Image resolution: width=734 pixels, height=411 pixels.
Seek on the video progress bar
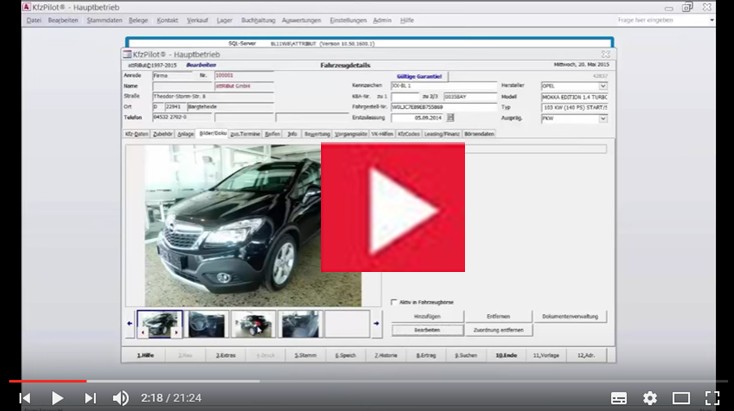300,380
